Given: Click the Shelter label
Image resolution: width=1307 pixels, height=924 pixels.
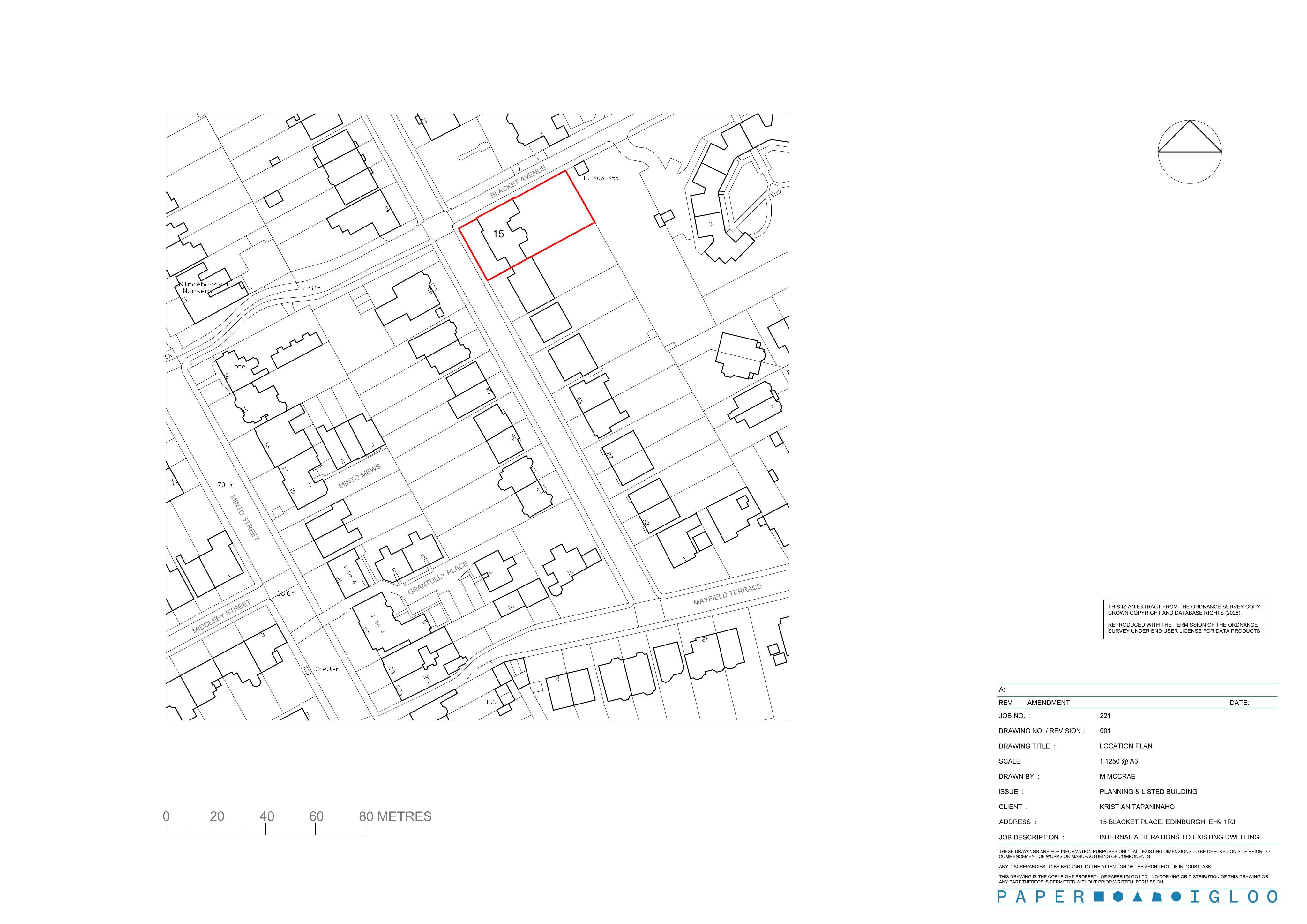Looking at the screenshot, I should coord(327,669).
